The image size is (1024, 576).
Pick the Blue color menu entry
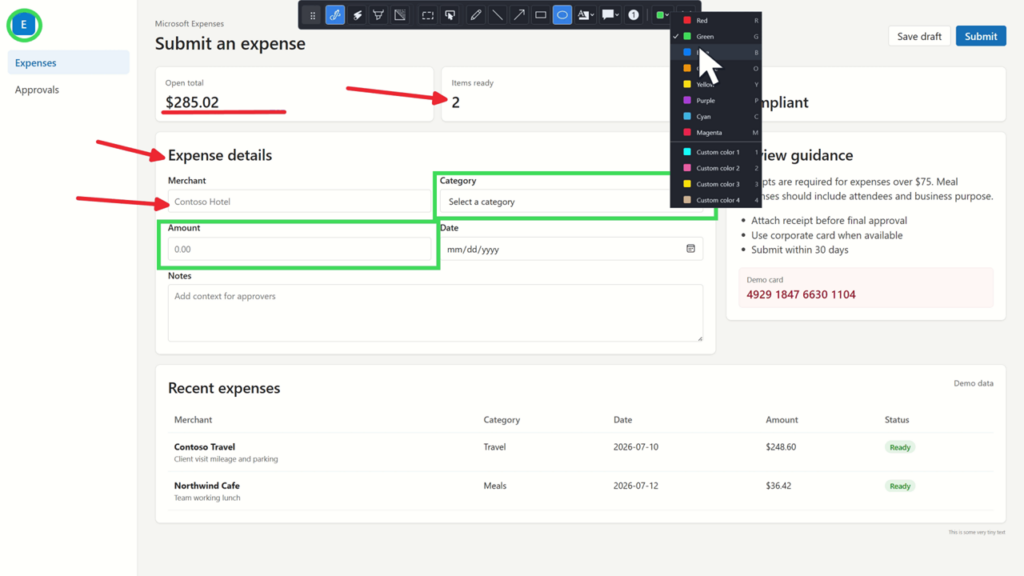click(716, 52)
